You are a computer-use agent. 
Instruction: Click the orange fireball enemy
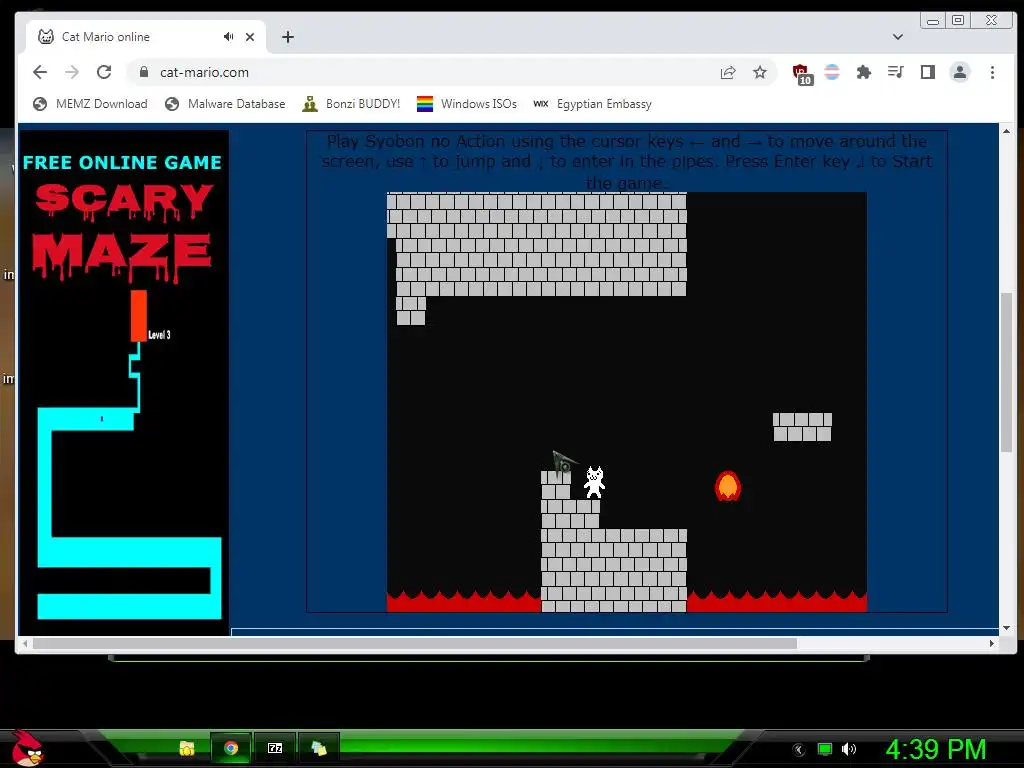click(x=728, y=486)
